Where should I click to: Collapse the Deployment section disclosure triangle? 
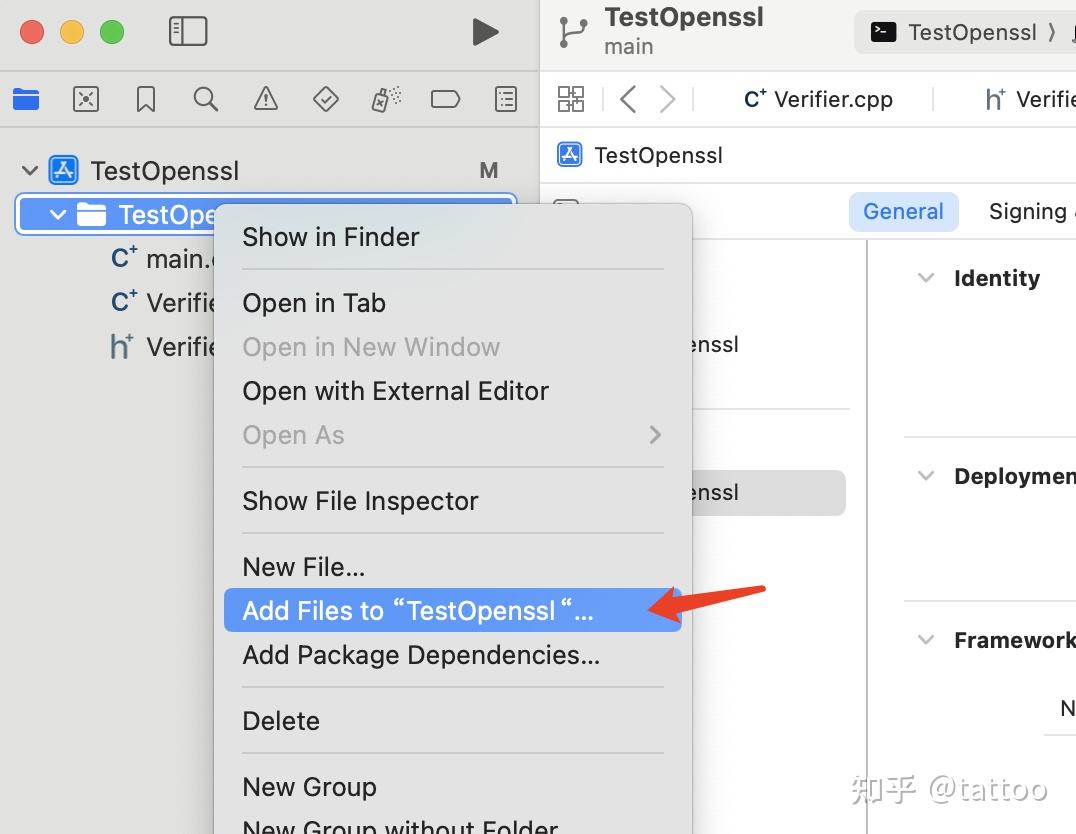point(925,476)
